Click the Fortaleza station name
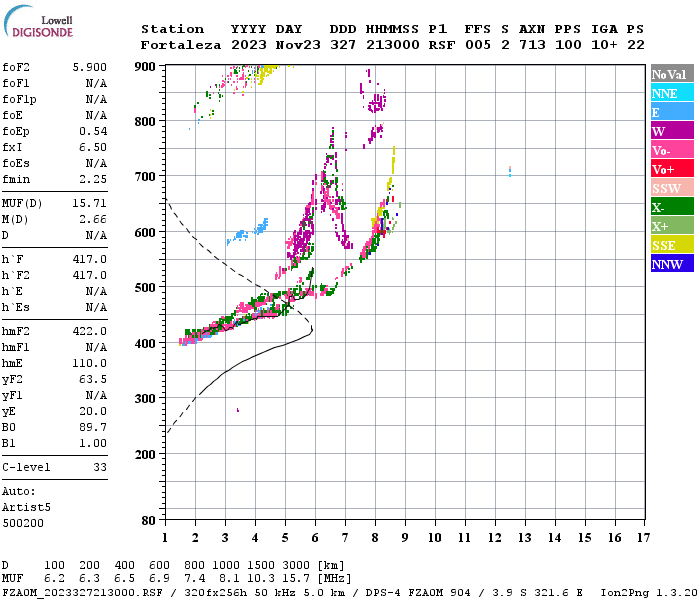700x600 pixels. (181, 45)
